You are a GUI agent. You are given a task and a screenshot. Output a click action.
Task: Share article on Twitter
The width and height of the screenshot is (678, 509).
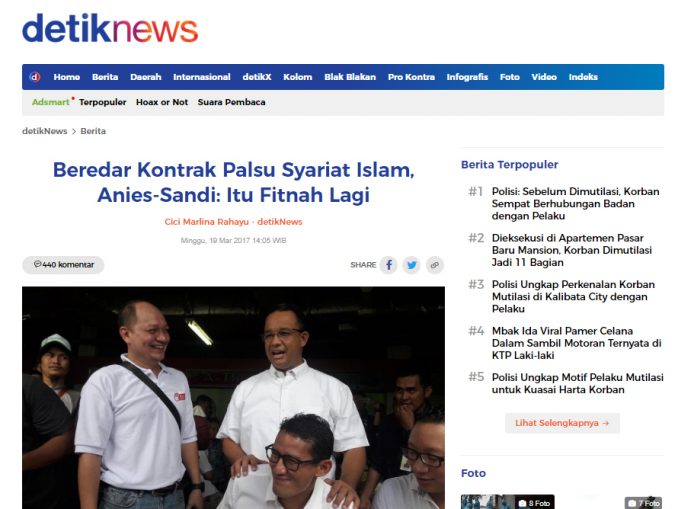pyautogui.click(x=412, y=265)
